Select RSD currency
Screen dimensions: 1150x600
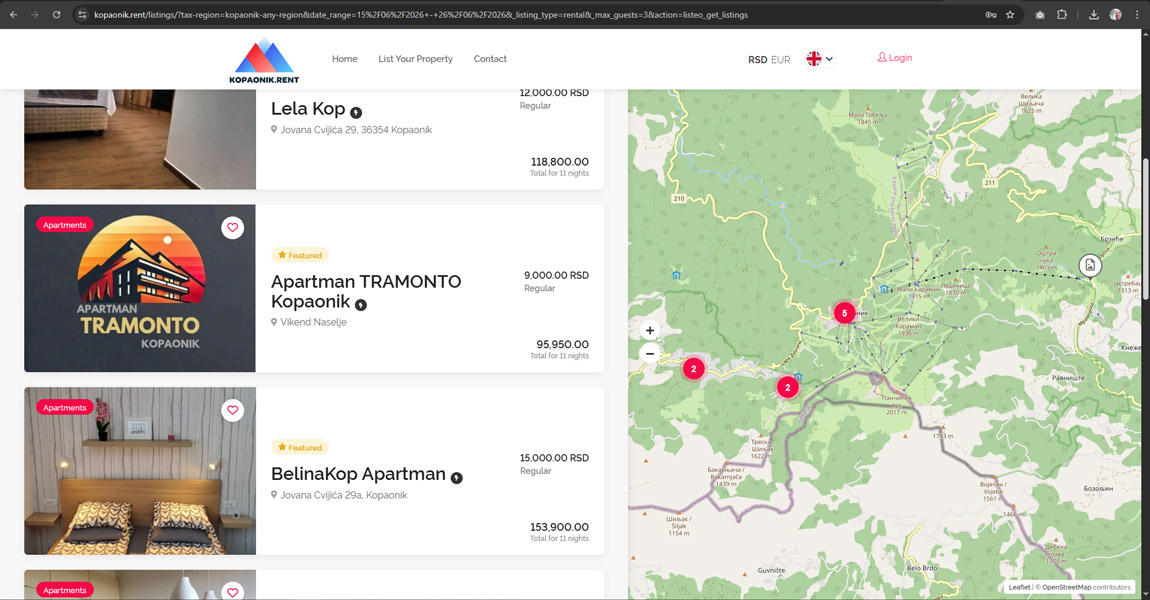(x=757, y=60)
